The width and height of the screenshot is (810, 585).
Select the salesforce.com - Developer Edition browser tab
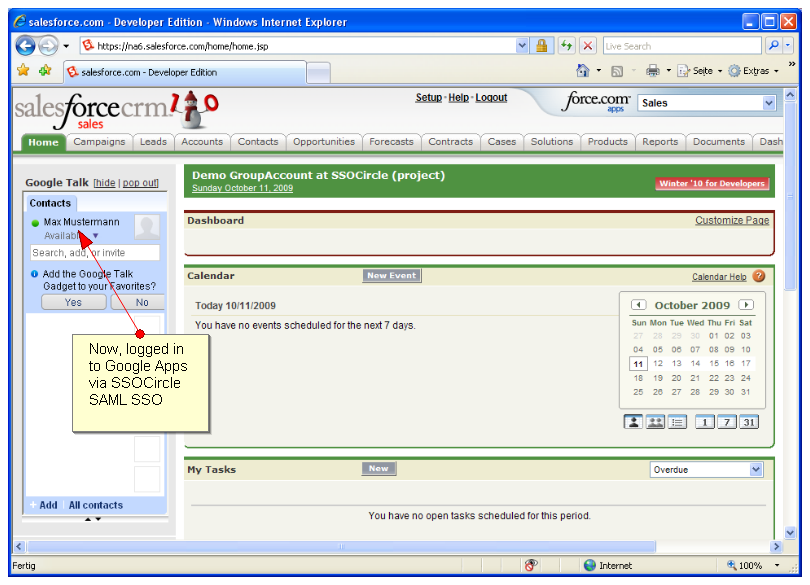pos(185,72)
